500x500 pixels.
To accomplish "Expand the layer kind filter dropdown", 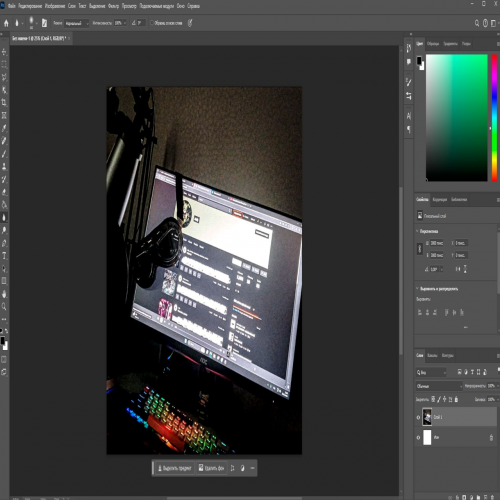I will point(431,372).
